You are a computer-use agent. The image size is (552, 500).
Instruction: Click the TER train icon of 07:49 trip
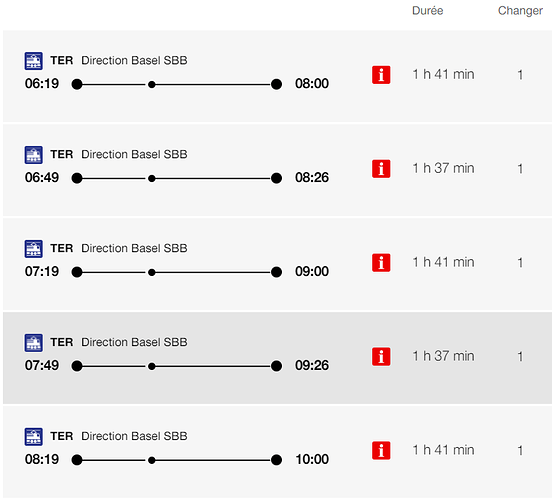34,343
